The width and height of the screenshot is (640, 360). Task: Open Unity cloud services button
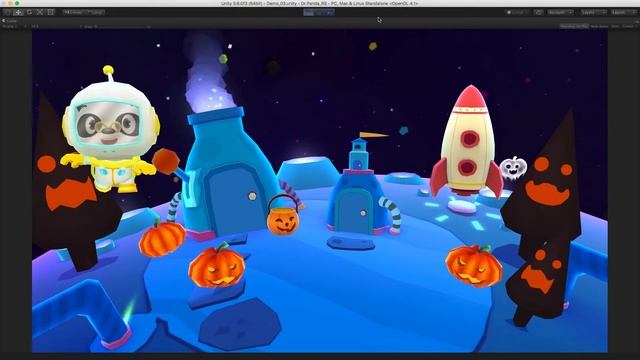tap(538, 12)
